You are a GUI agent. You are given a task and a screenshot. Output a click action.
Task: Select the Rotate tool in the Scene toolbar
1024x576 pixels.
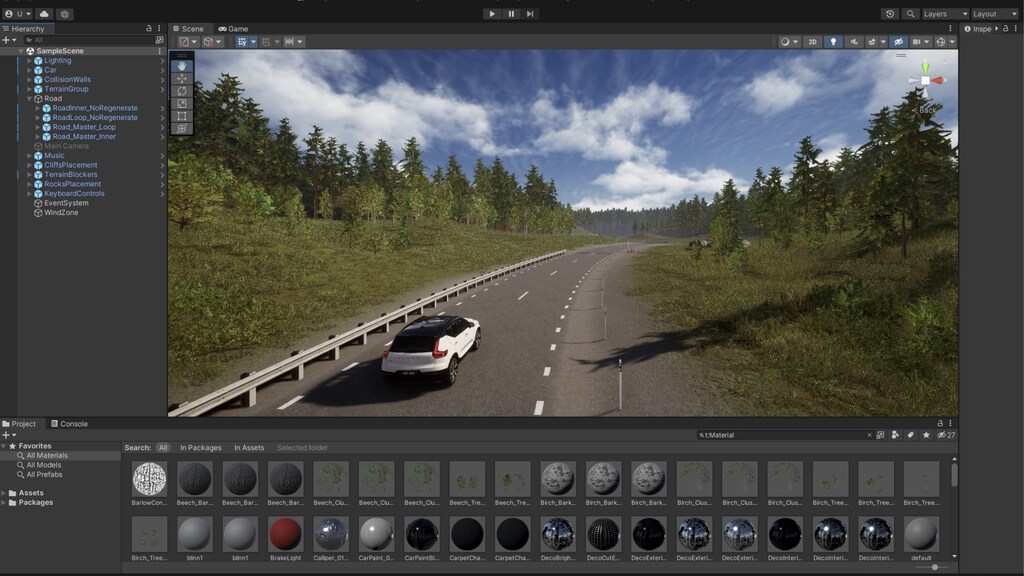tap(182, 91)
